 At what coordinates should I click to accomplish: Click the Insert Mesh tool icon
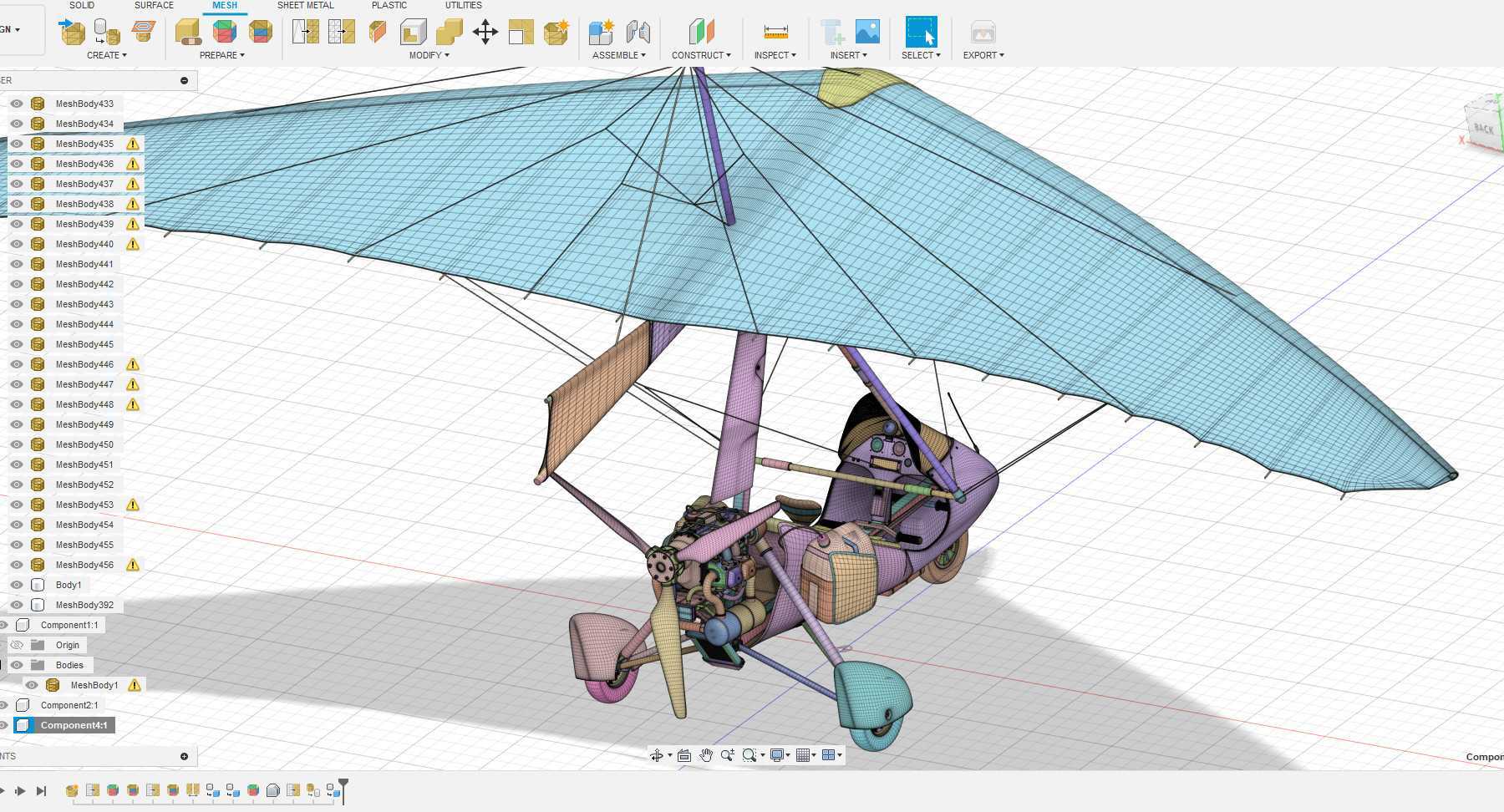73,32
